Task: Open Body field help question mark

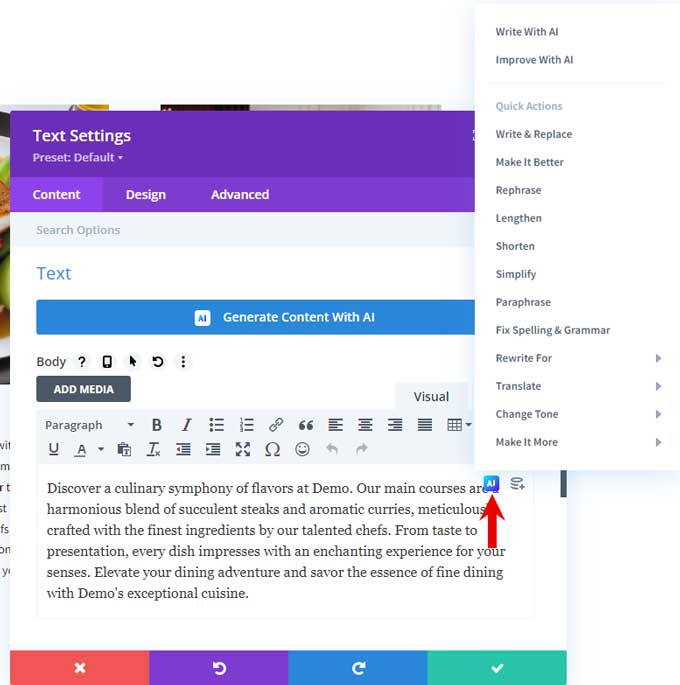Action: [x=81, y=362]
